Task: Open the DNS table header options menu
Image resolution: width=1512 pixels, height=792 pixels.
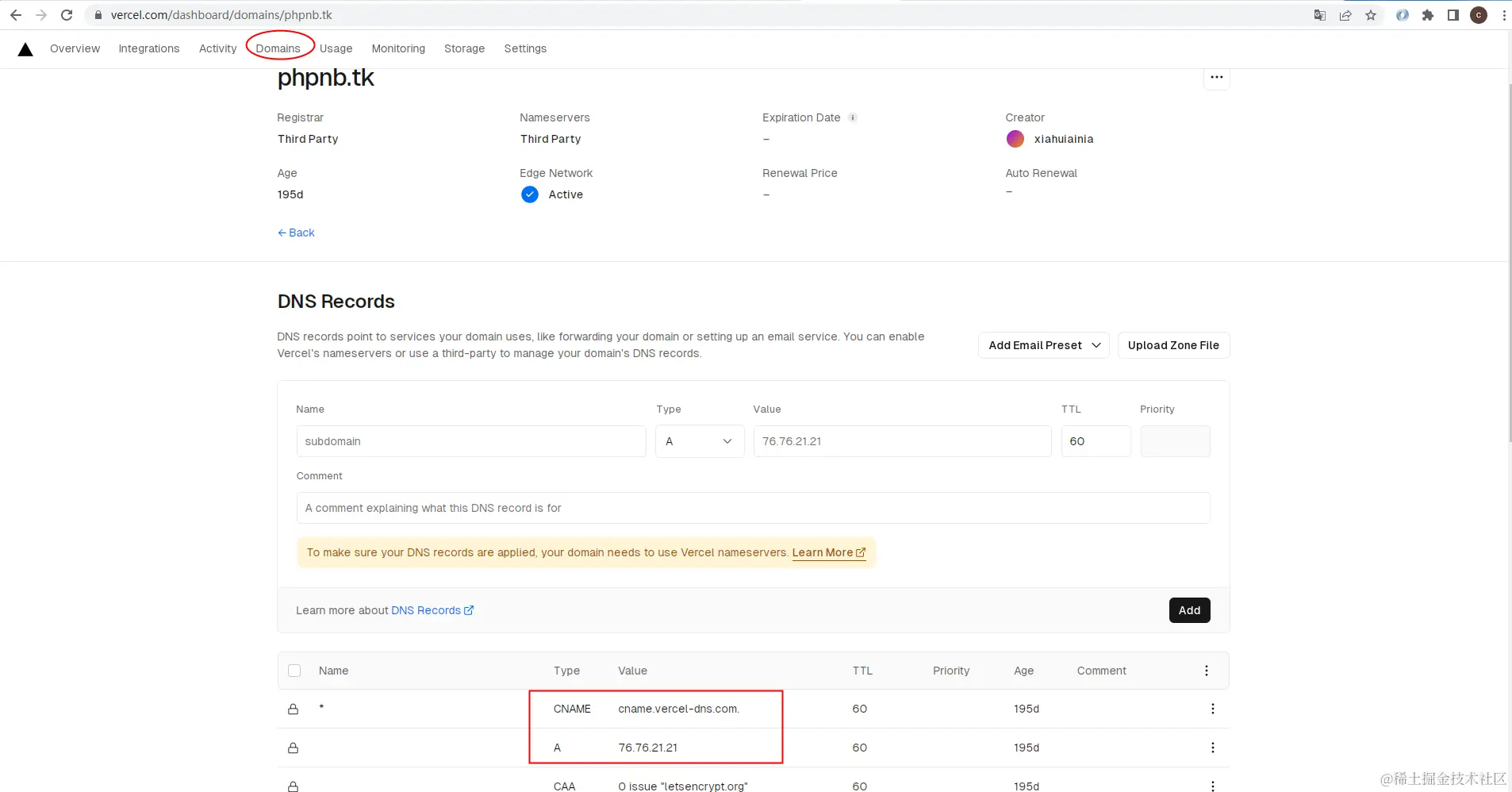Action: (x=1206, y=671)
